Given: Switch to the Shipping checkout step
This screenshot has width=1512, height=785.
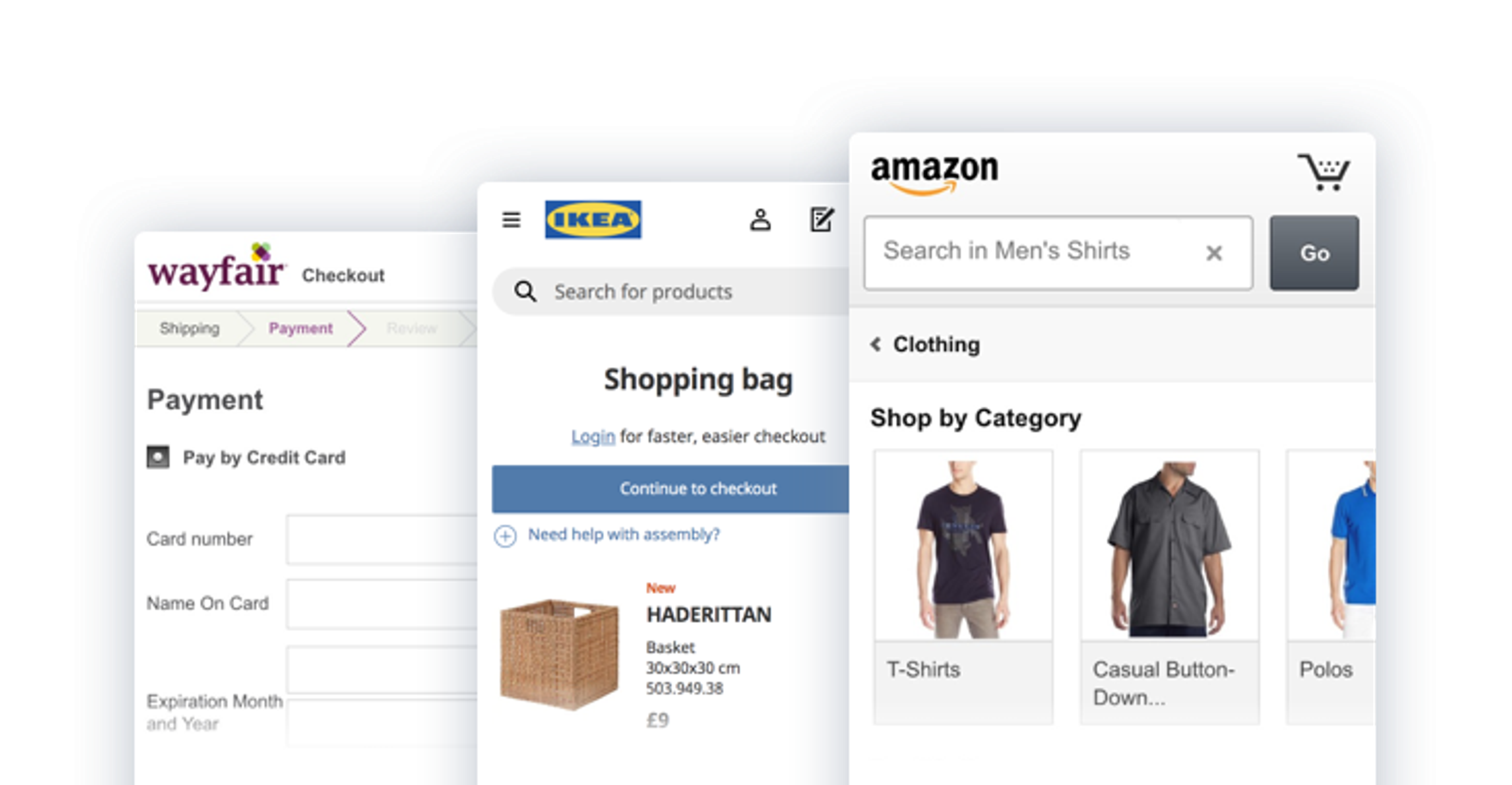Looking at the screenshot, I should coord(189,328).
